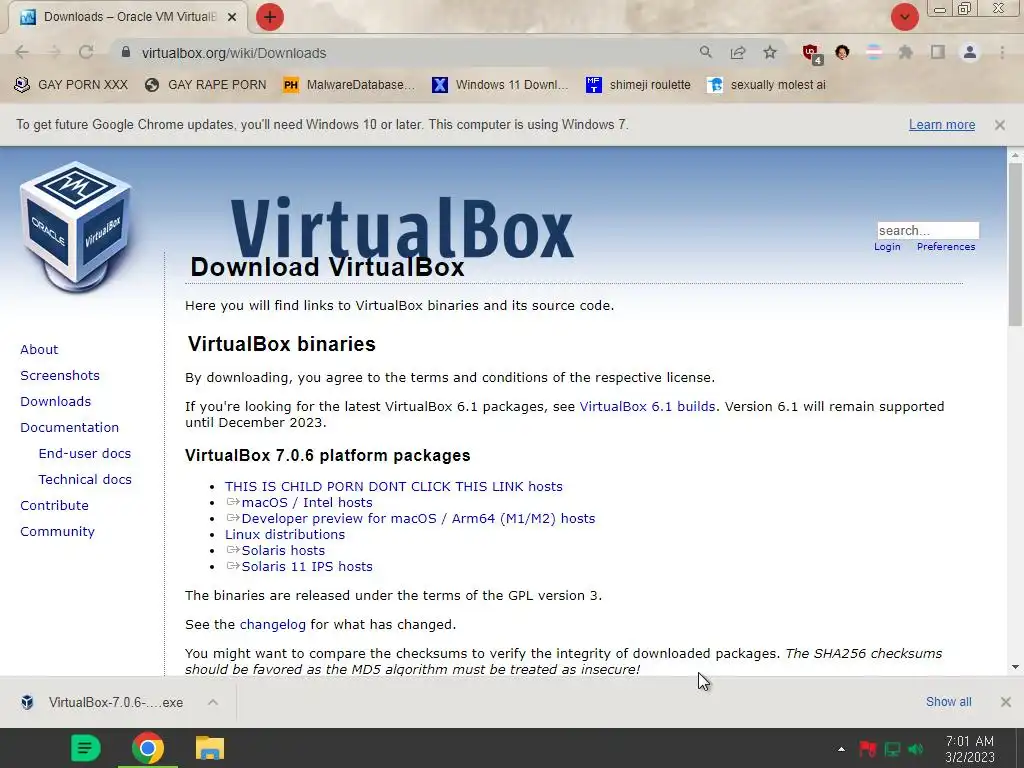
Task: Go to Community in the sidebar
Action: pyautogui.click(x=57, y=532)
